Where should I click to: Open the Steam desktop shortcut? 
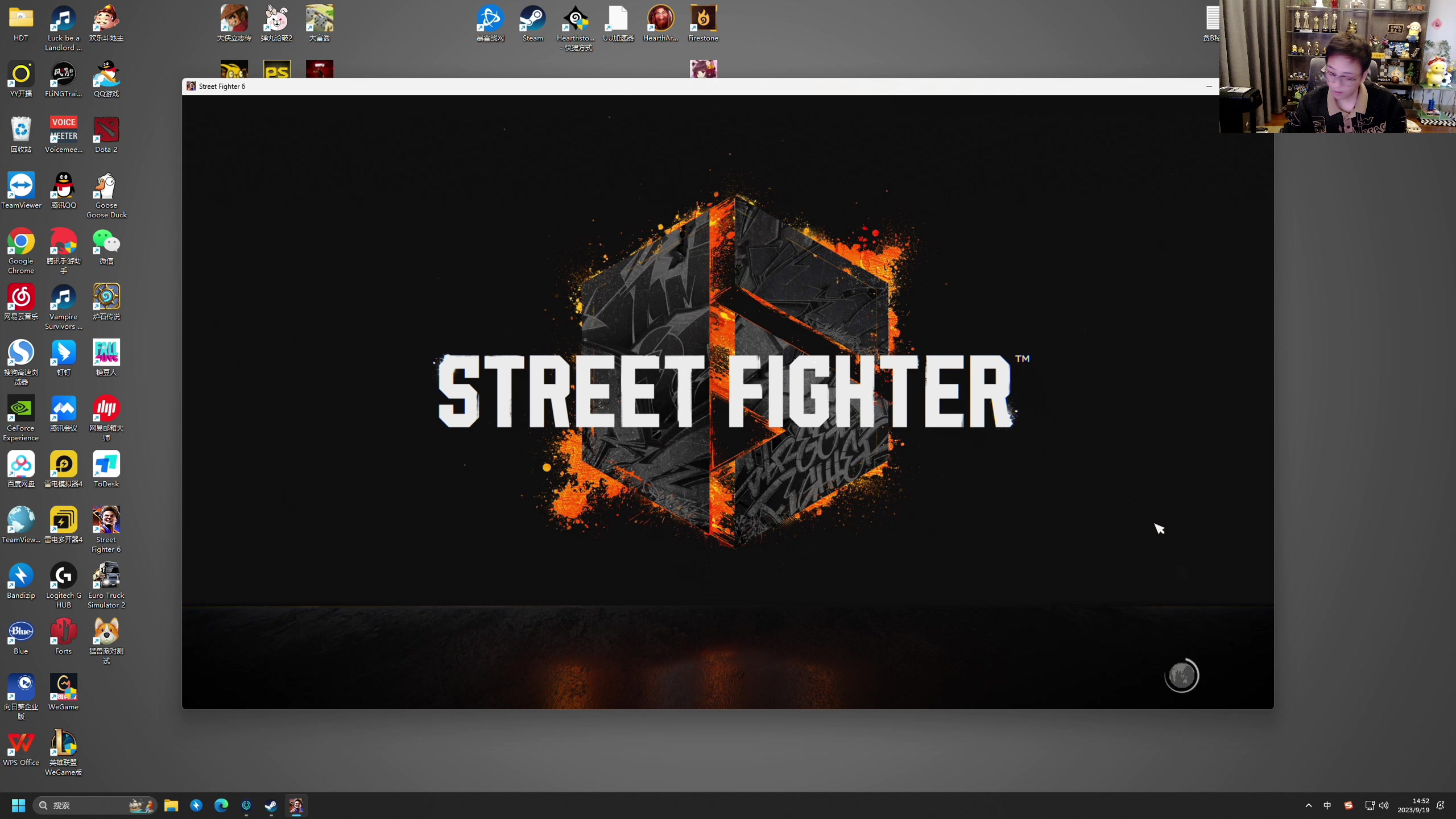[x=533, y=24]
